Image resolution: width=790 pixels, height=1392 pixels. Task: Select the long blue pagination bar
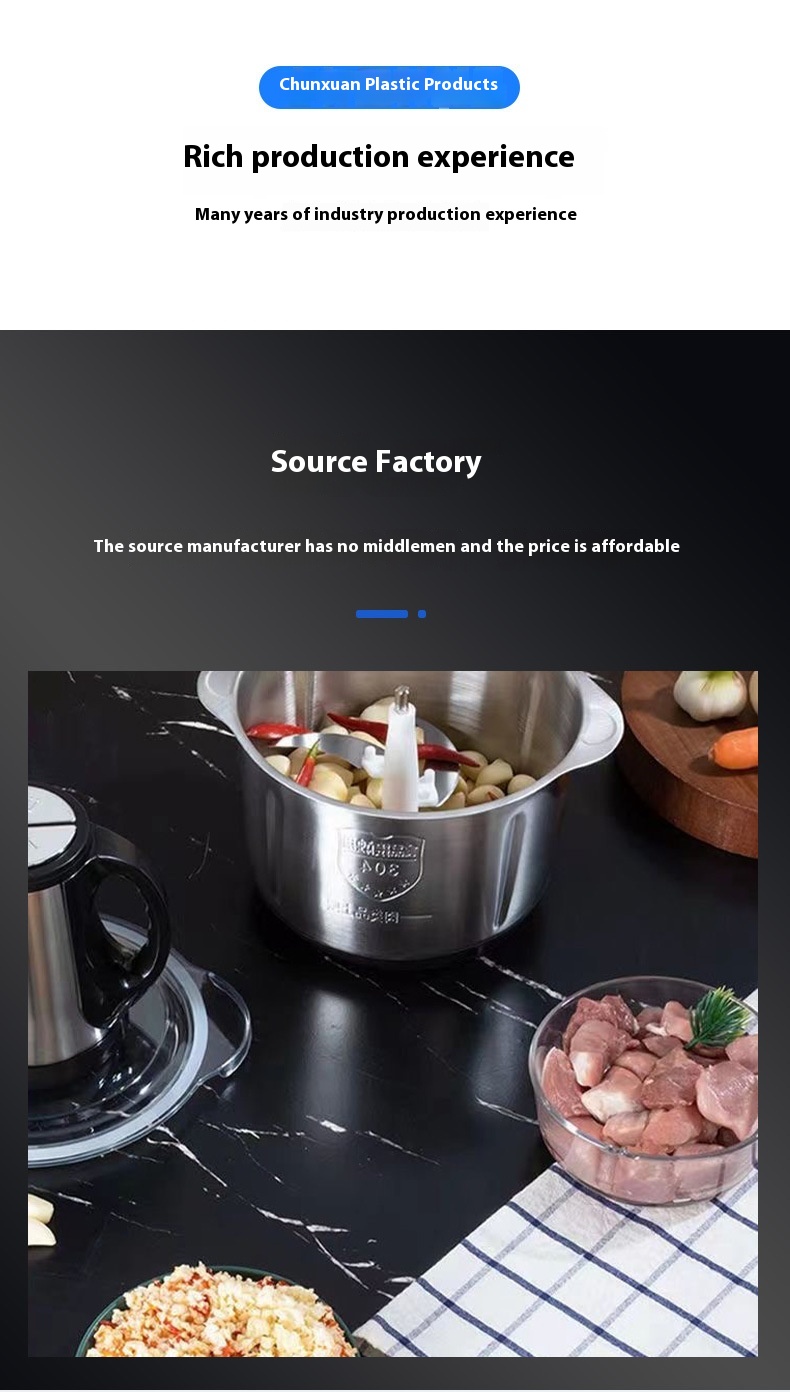tap(382, 614)
